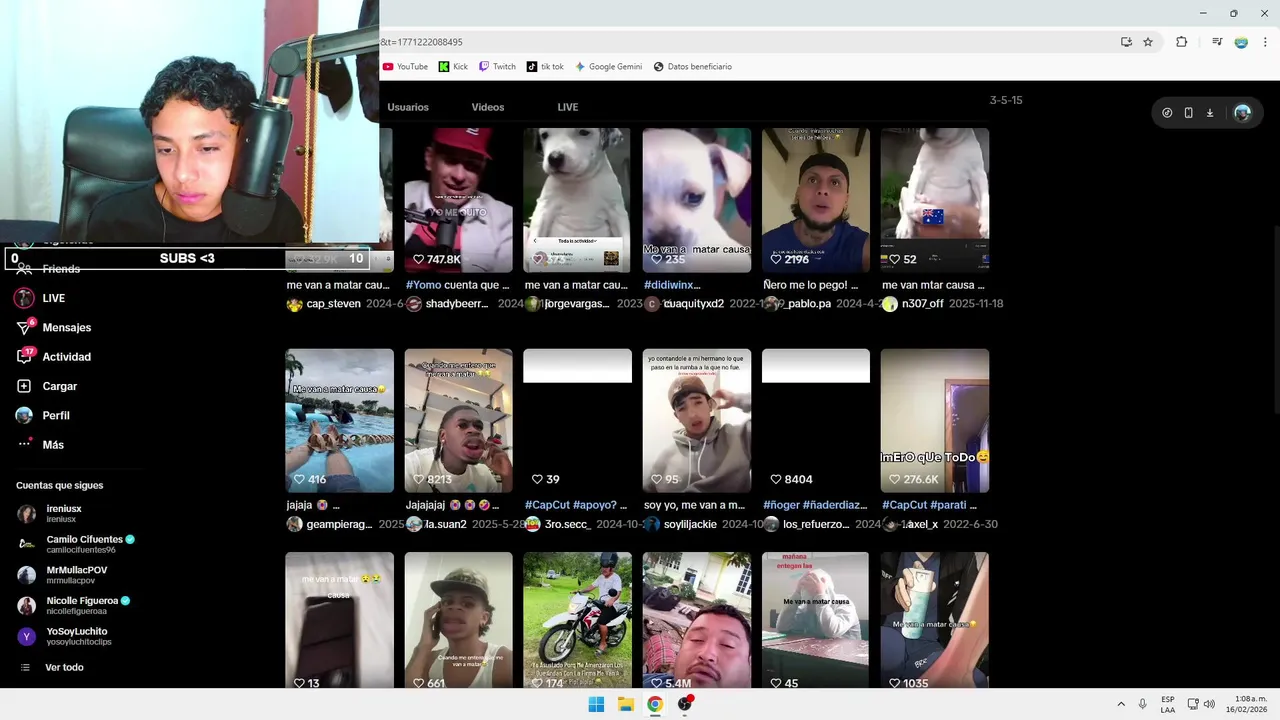Open the video thumbnail with 95 likes
This screenshot has width=1280, height=720.
click(697, 420)
